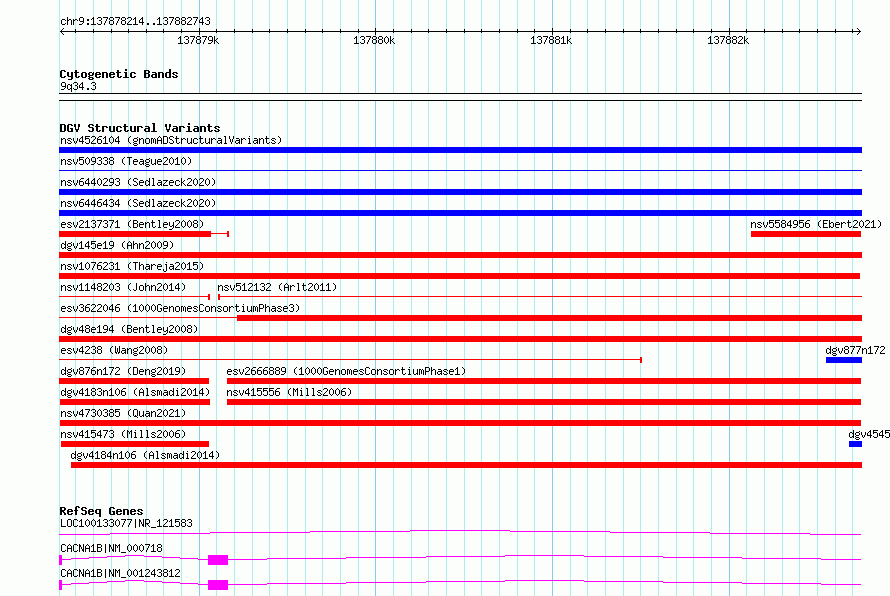Select the Cytogenetic Bands track title
Viewport: 890px width, 596px height.
(119, 74)
